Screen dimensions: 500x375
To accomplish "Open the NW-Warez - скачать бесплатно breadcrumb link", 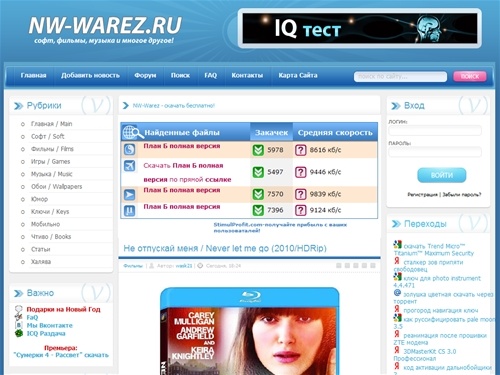I will (174, 106).
